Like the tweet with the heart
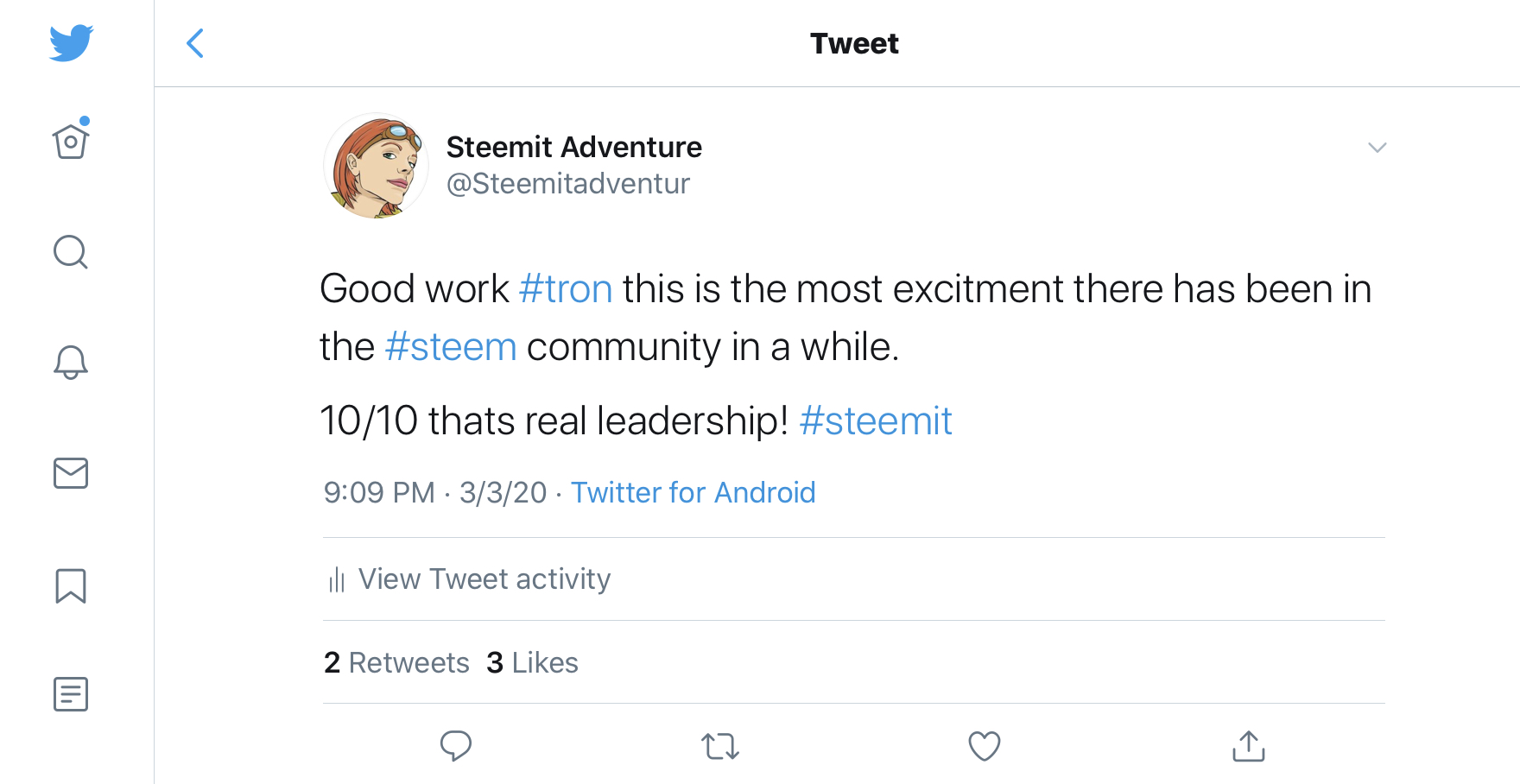The width and height of the screenshot is (1520, 784). click(985, 746)
